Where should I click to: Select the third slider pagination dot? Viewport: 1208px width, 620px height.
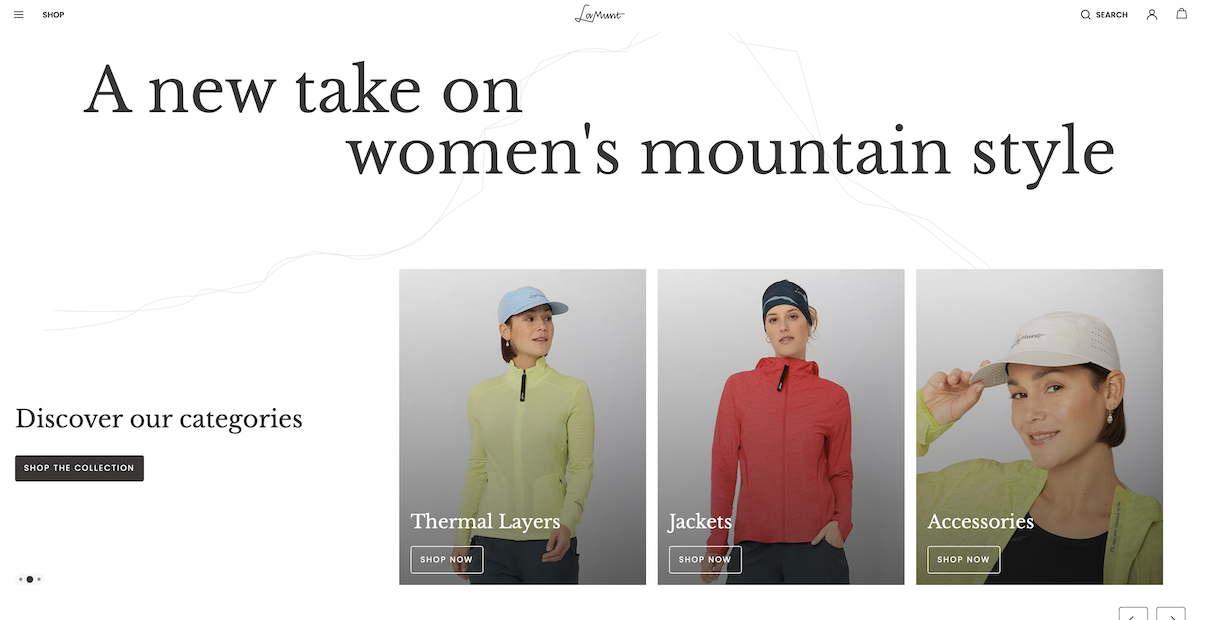pos(39,579)
